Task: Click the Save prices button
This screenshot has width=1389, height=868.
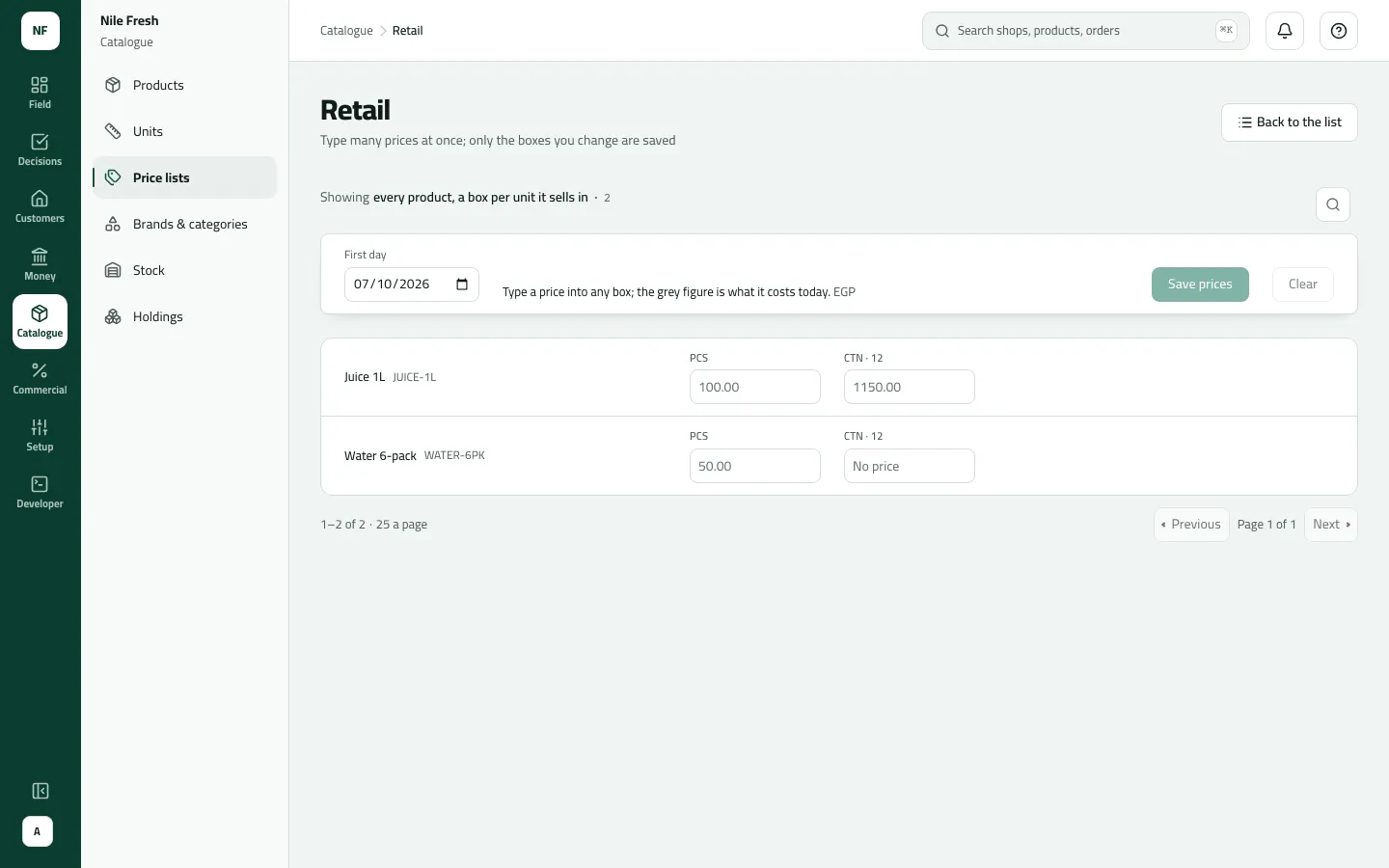Action: [x=1200, y=285]
